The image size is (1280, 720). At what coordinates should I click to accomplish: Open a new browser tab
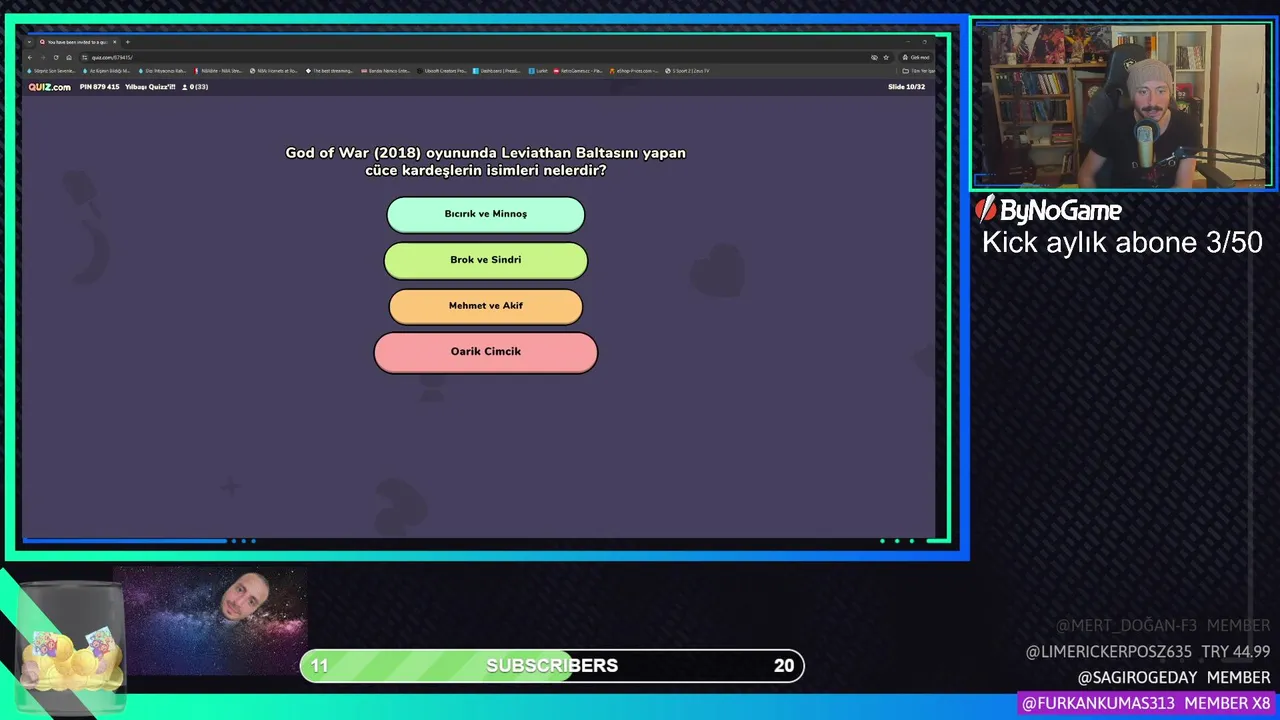click(127, 42)
